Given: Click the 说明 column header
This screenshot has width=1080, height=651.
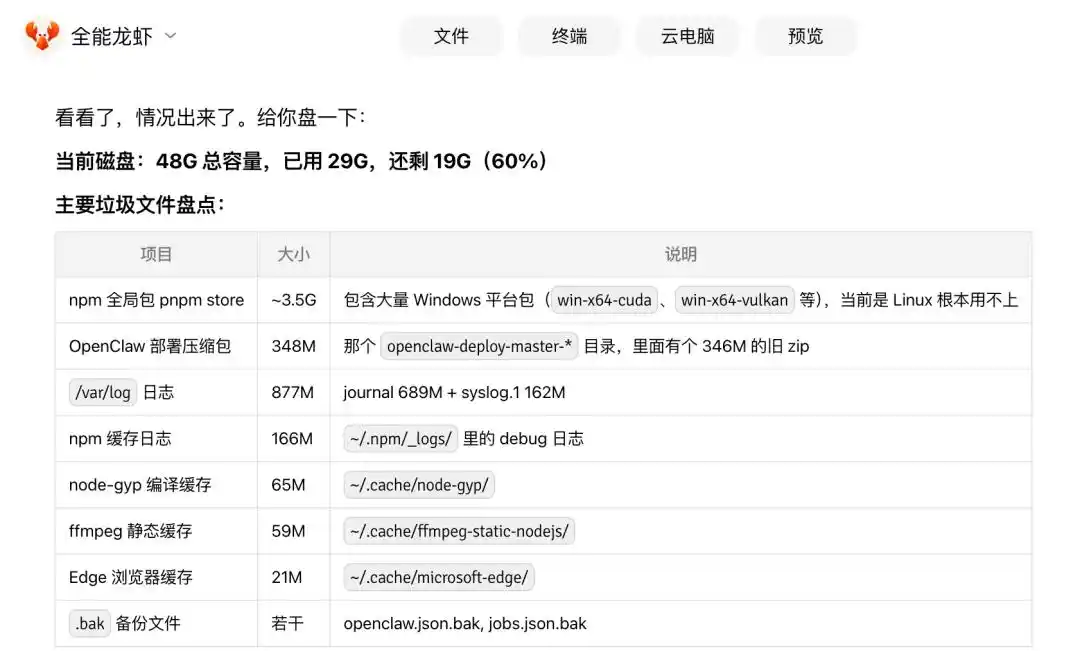Looking at the screenshot, I should pos(681,254).
